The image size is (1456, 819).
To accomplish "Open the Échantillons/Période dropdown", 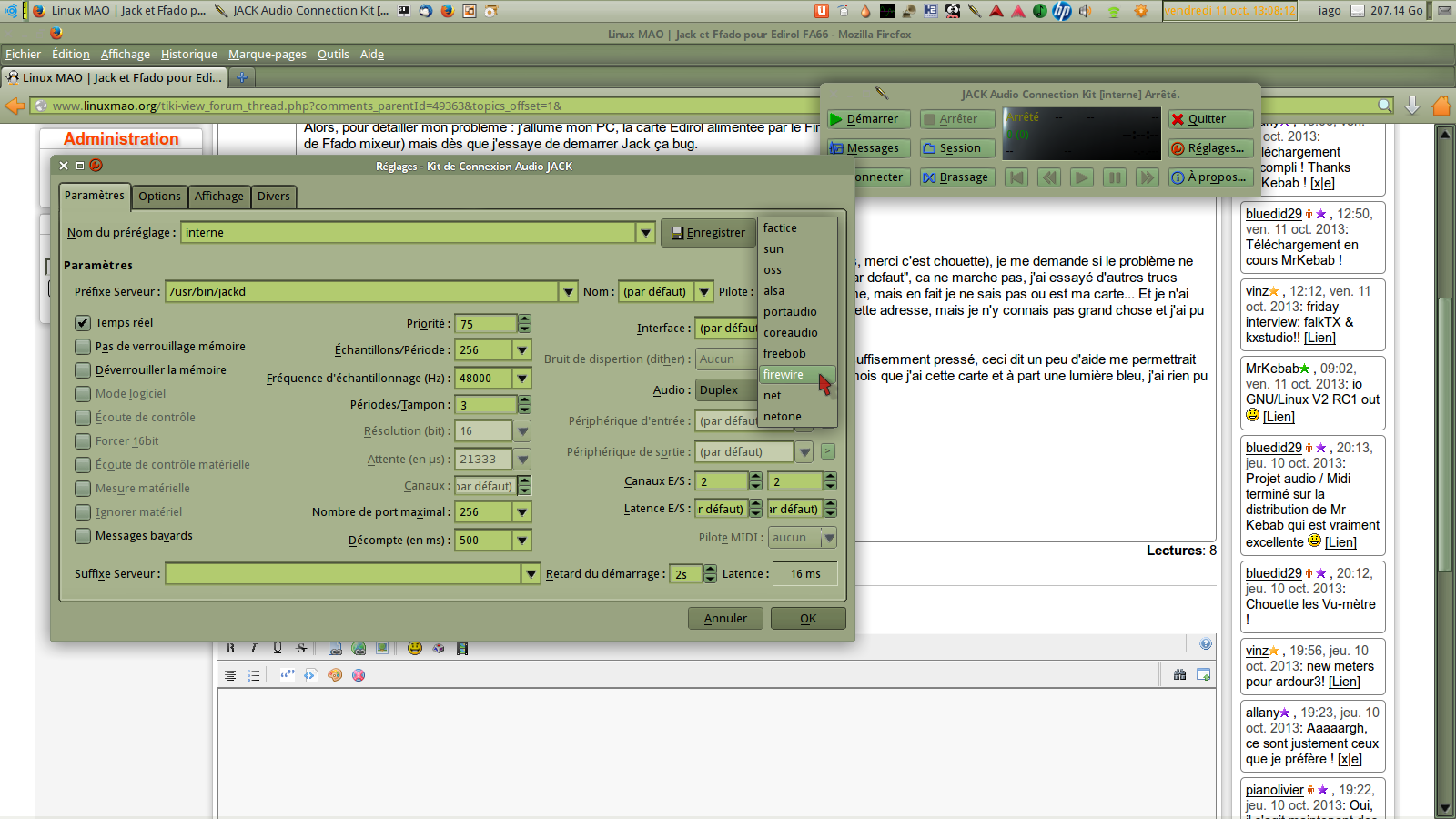I will pos(522,350).
